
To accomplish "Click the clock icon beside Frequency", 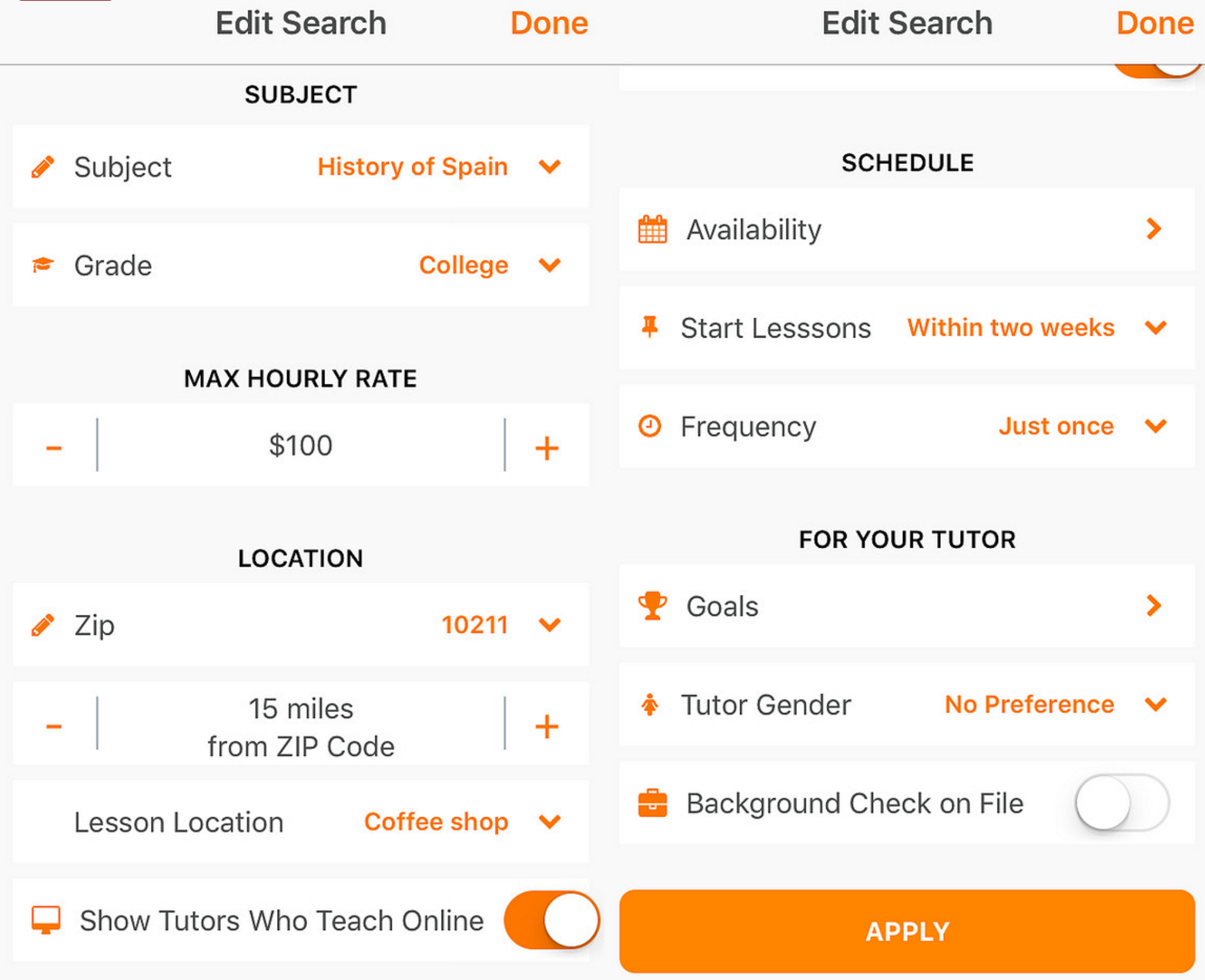I will pyautogui.click(x=650, y=426).
